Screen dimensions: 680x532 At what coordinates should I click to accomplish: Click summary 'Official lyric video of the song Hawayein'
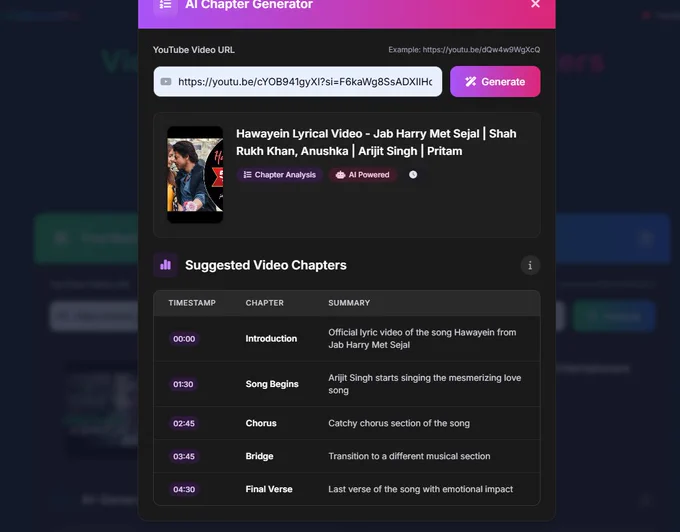[422, 339]
